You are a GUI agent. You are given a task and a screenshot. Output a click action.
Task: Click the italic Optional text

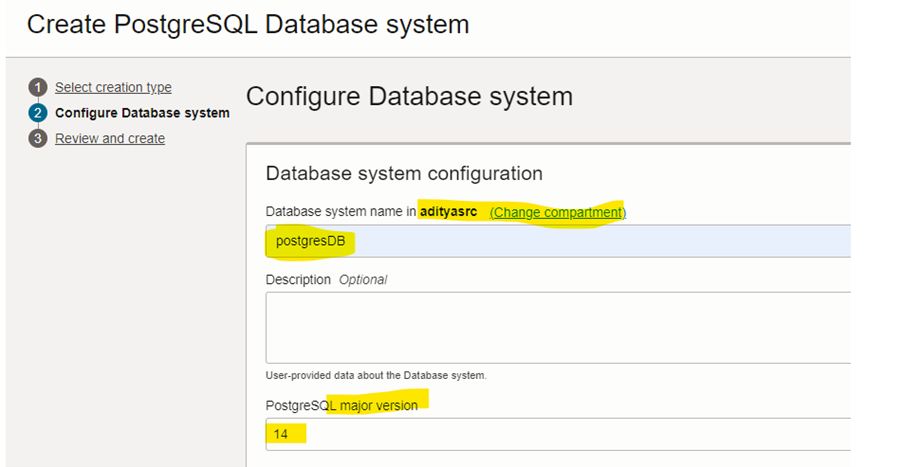[363, 280]
